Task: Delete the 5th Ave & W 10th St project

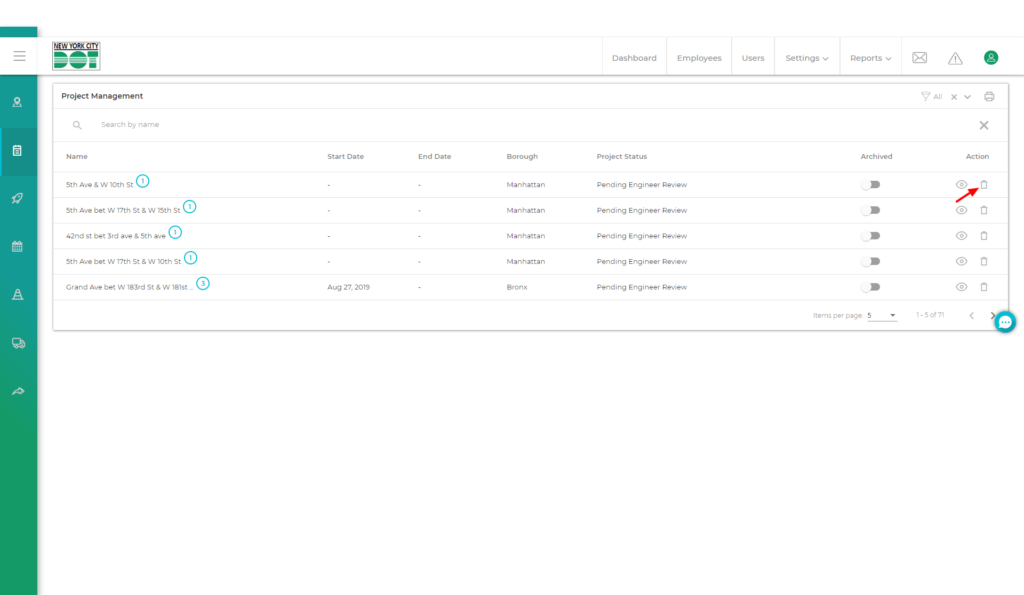Action: (983, 185)
